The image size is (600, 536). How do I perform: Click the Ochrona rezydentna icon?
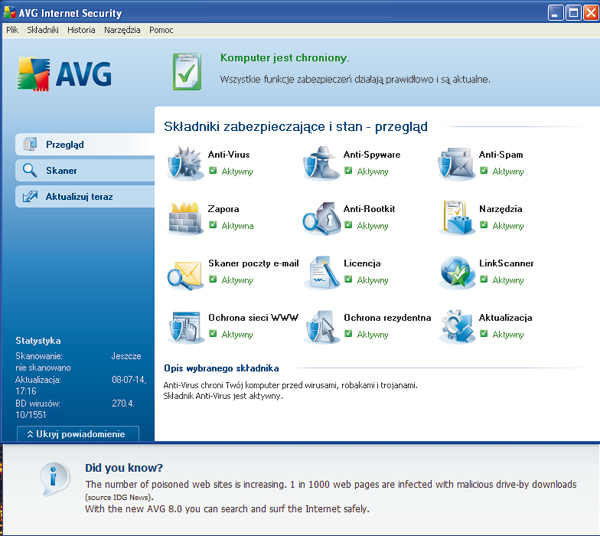[x=321, y=326]
